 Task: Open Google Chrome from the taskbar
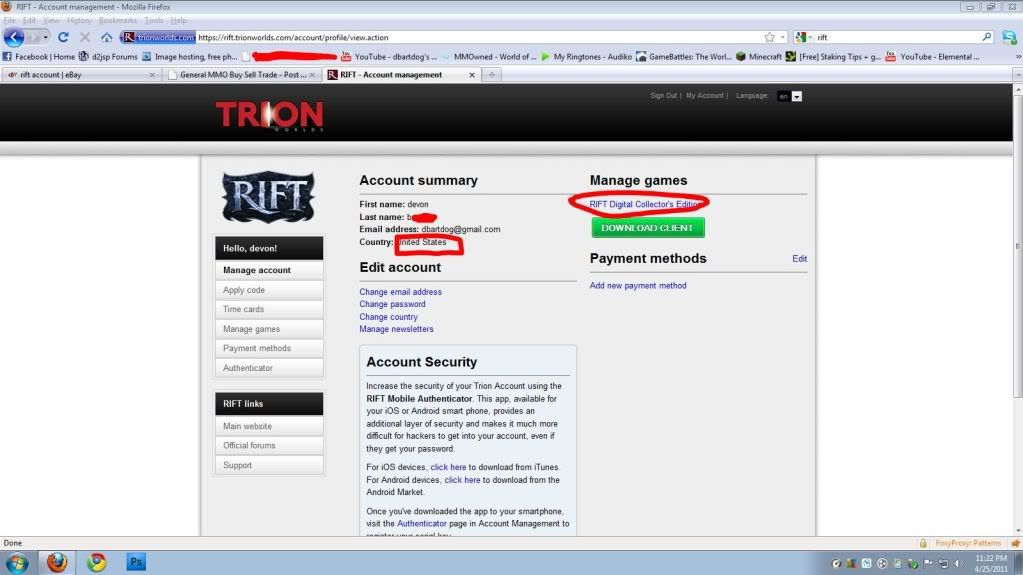[x=97, y=562]
